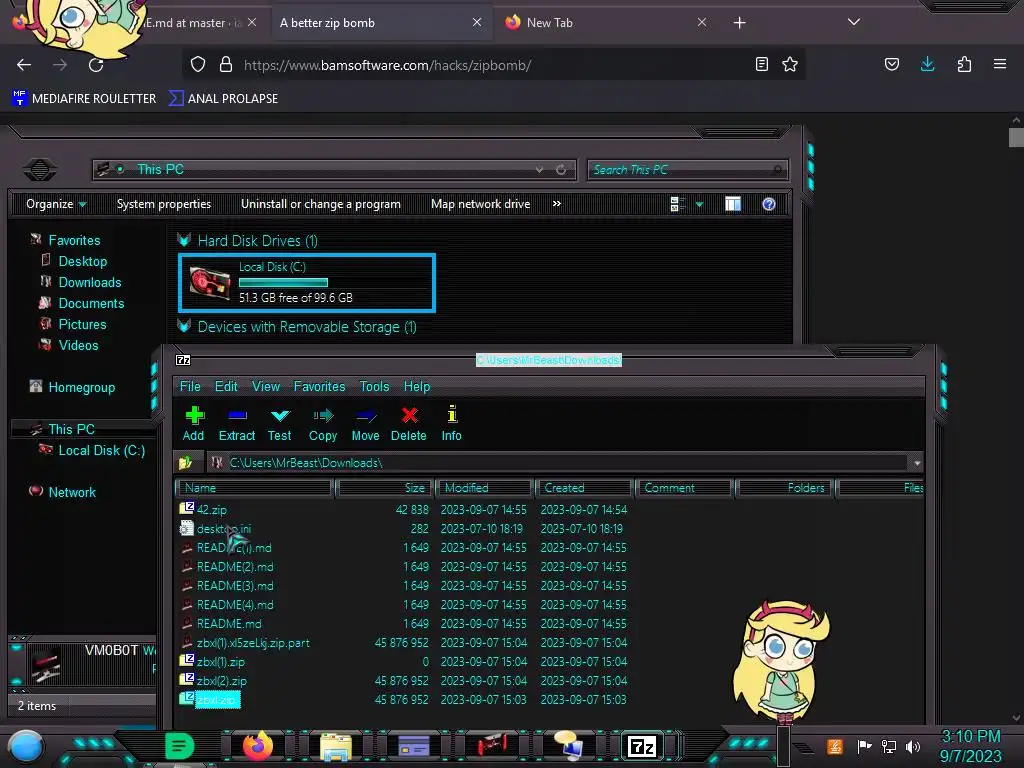This screenshot has width=1024, height=768.
Task: Open a new Firefox tab with plus
Action: [x=739, y=23]
